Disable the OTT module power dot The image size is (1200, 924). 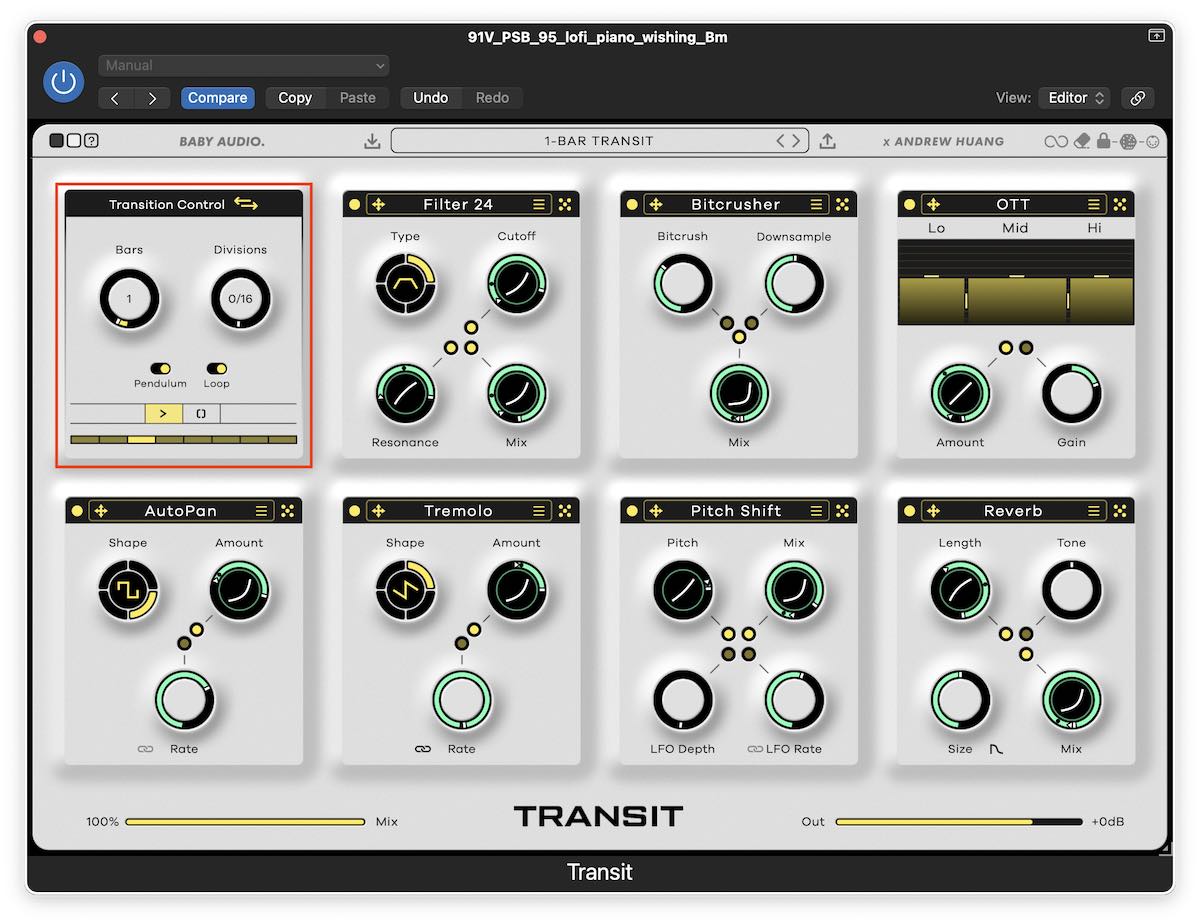point(909,204)
